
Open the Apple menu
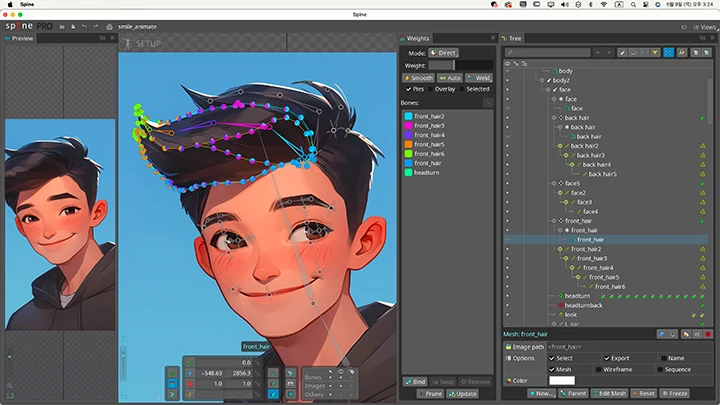10,4
